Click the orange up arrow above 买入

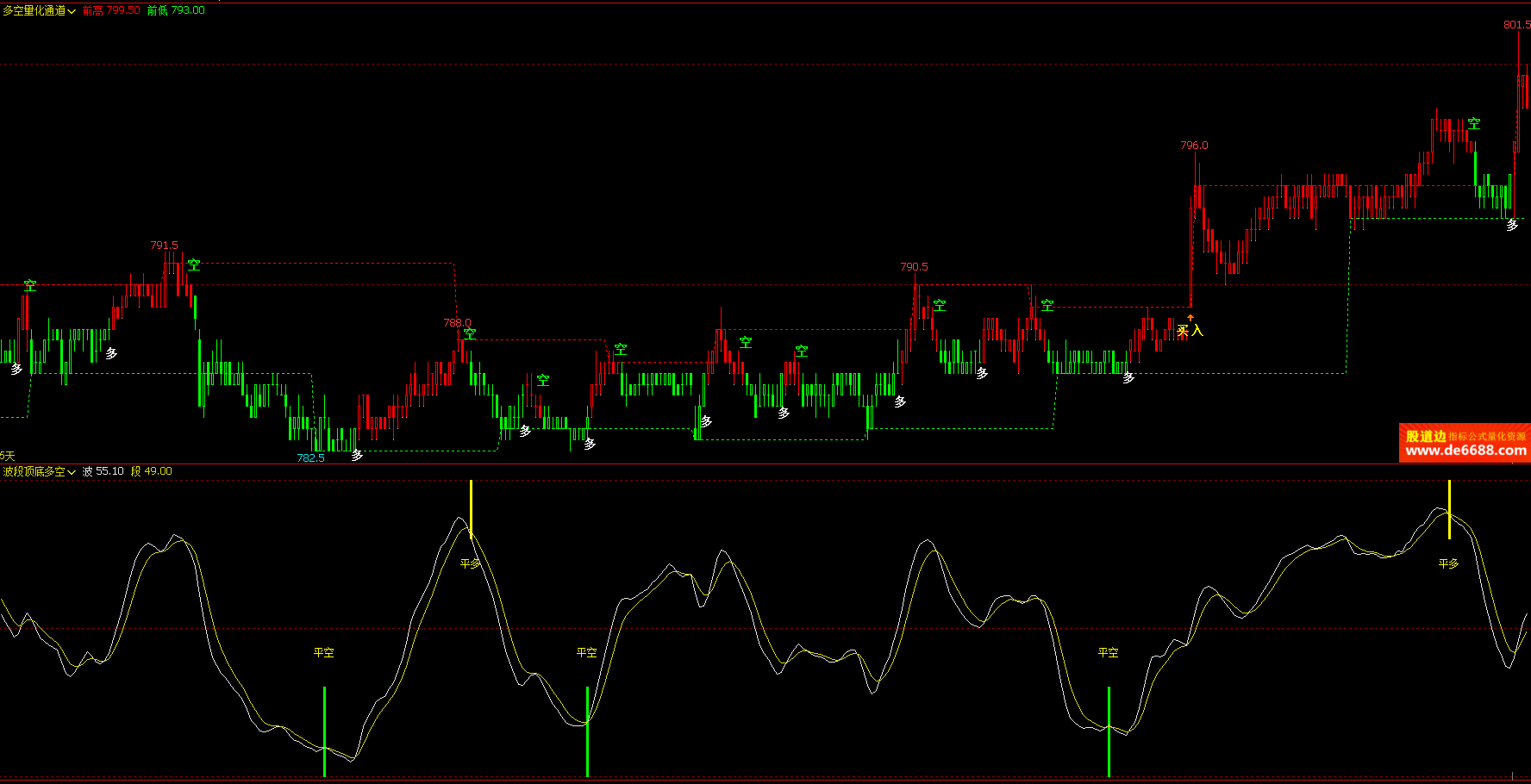[x=1190, y=318]
